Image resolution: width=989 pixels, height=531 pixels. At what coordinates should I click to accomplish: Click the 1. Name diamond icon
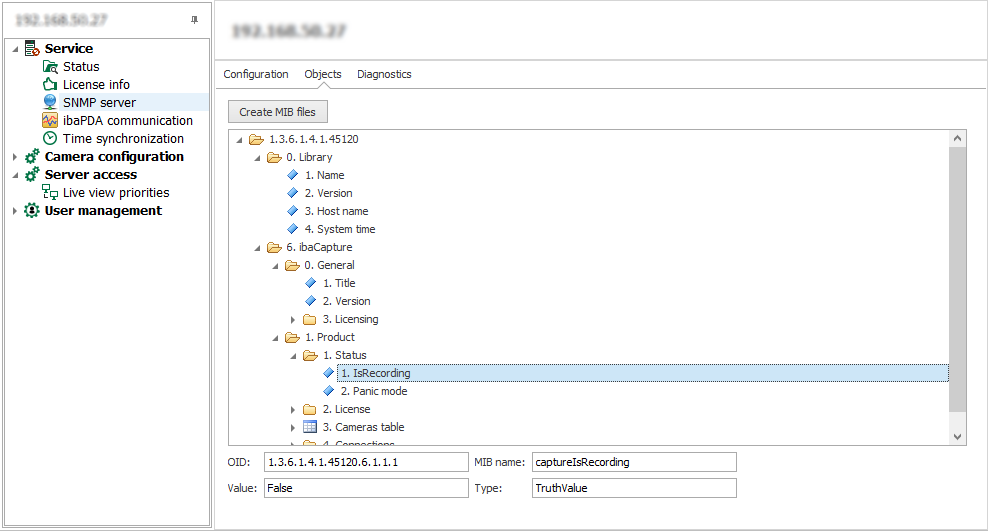[x=293, y=175]
